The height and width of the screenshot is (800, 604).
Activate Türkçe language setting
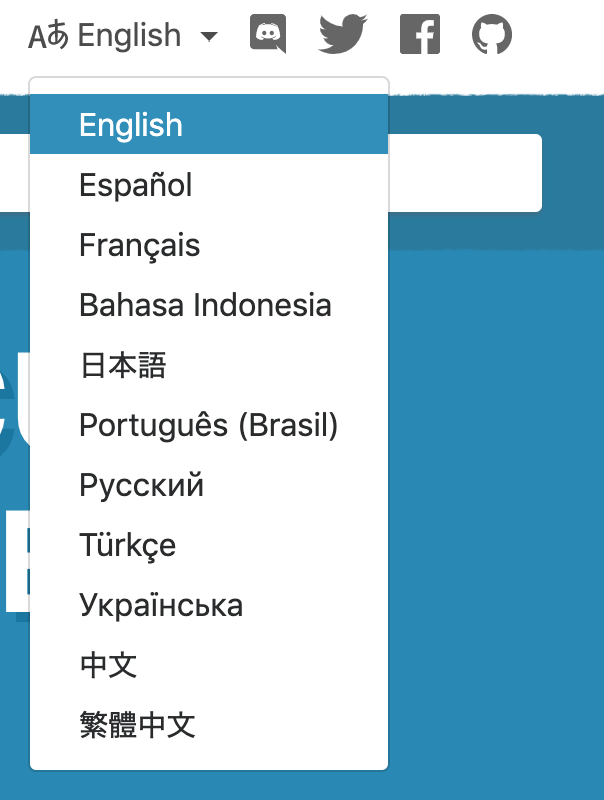pyautogui.click(x=127, y=545)
